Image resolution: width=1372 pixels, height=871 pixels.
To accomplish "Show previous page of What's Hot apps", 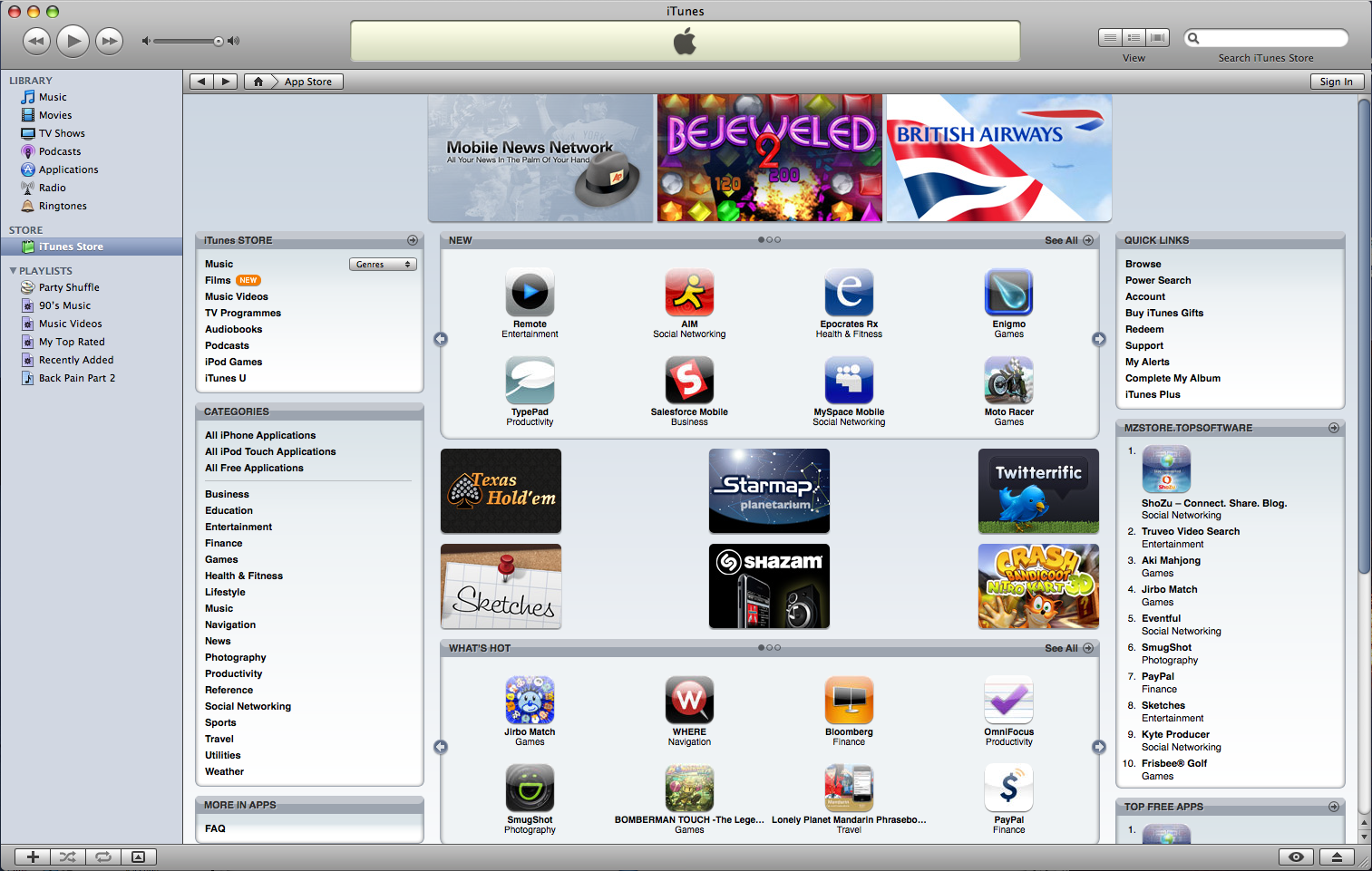I will [x=441, y=747].
